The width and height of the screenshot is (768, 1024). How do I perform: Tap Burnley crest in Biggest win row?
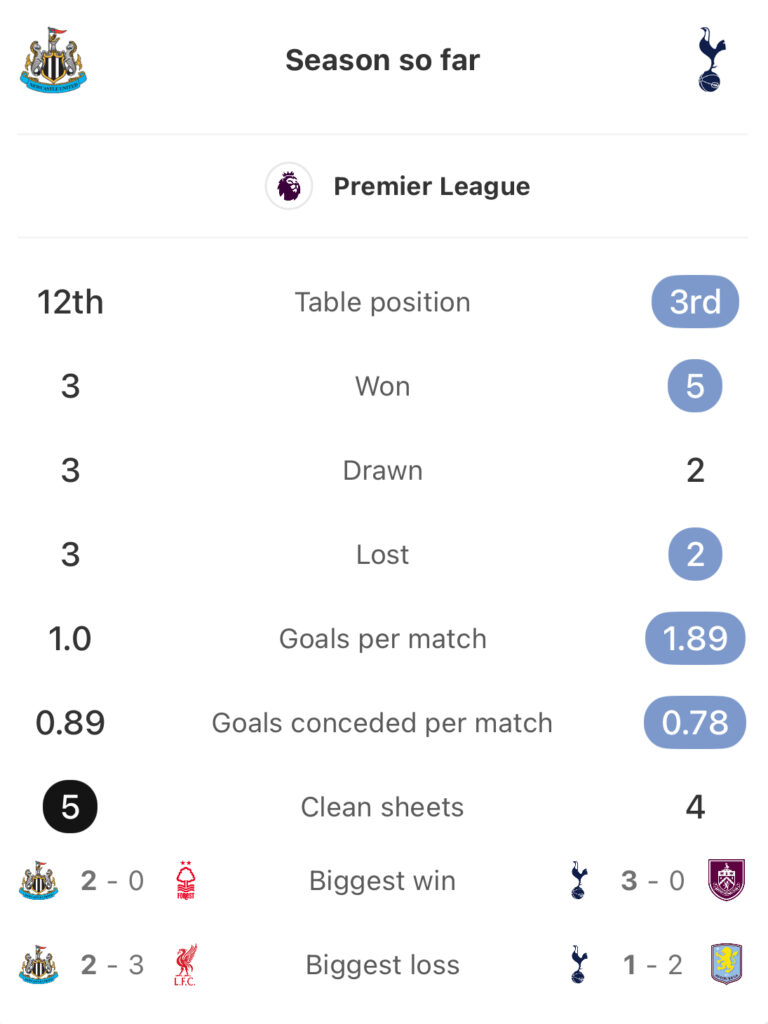pos(726,880)
